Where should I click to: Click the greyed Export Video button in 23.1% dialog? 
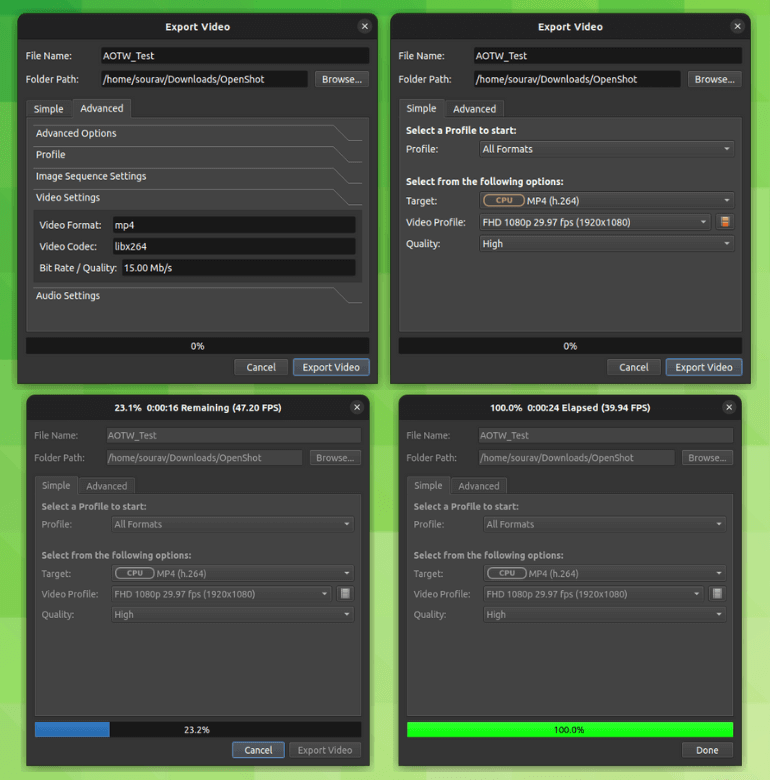(x=325, y=750)
